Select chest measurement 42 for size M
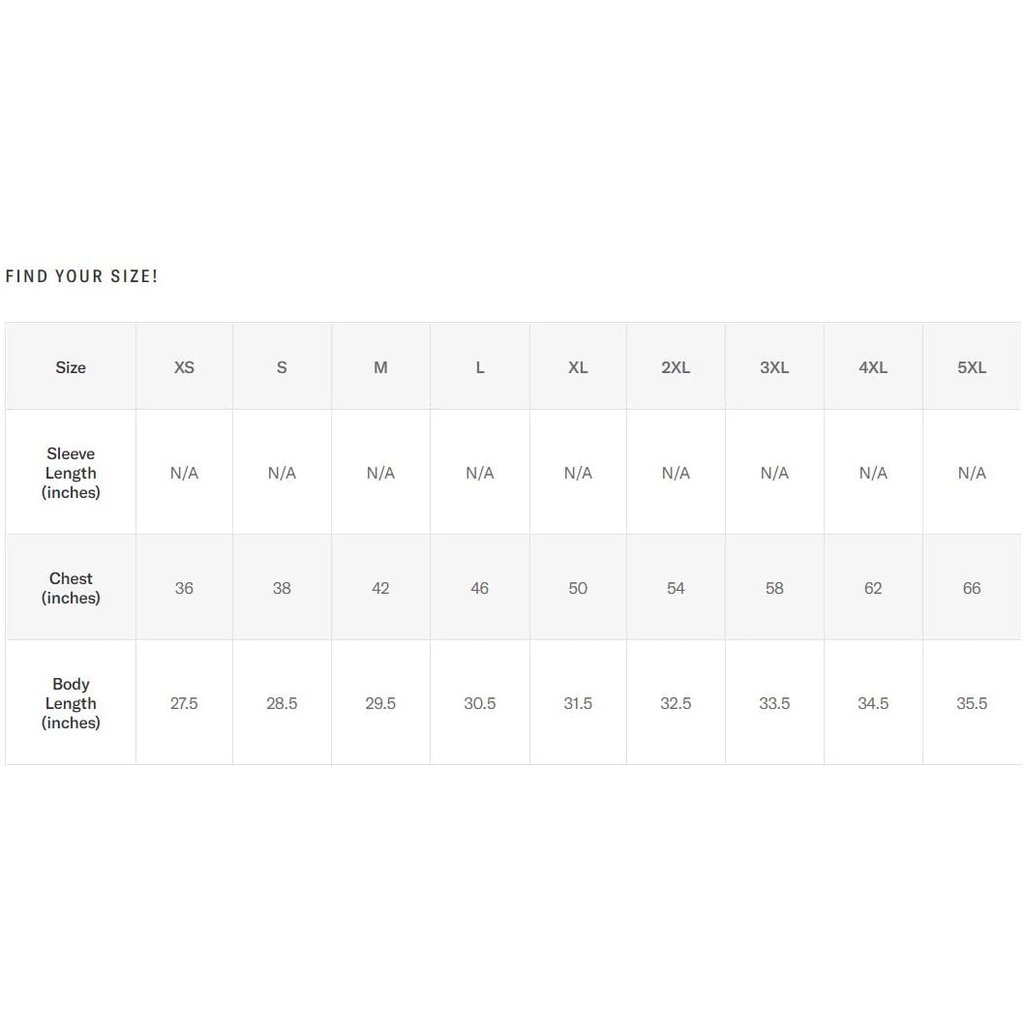Image resolution: width=1024 pixels, height=1024 pixels. tap(381, 588)
